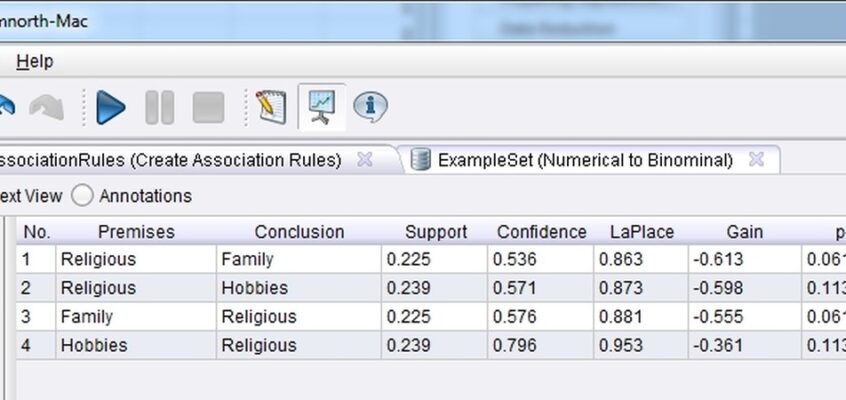The width and height of the screenshot is (846, 400).
Task: Click gain value -0.613
Action: (x=745, y=260)
